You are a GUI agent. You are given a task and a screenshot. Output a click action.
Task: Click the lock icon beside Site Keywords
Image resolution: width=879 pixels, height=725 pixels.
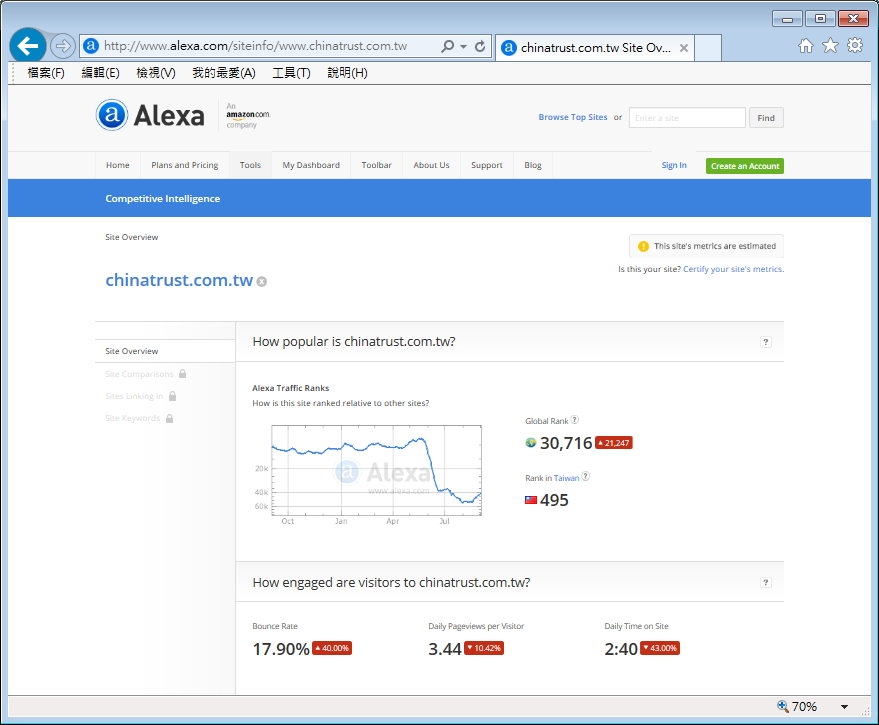click(169, 418)
